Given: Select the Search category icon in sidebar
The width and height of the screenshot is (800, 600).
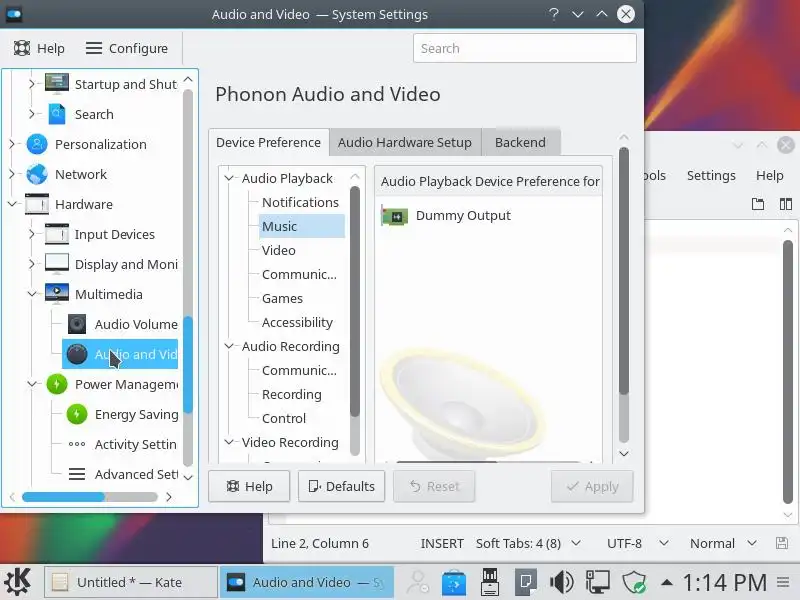Looking at the screenshot, I should point(57,114).
